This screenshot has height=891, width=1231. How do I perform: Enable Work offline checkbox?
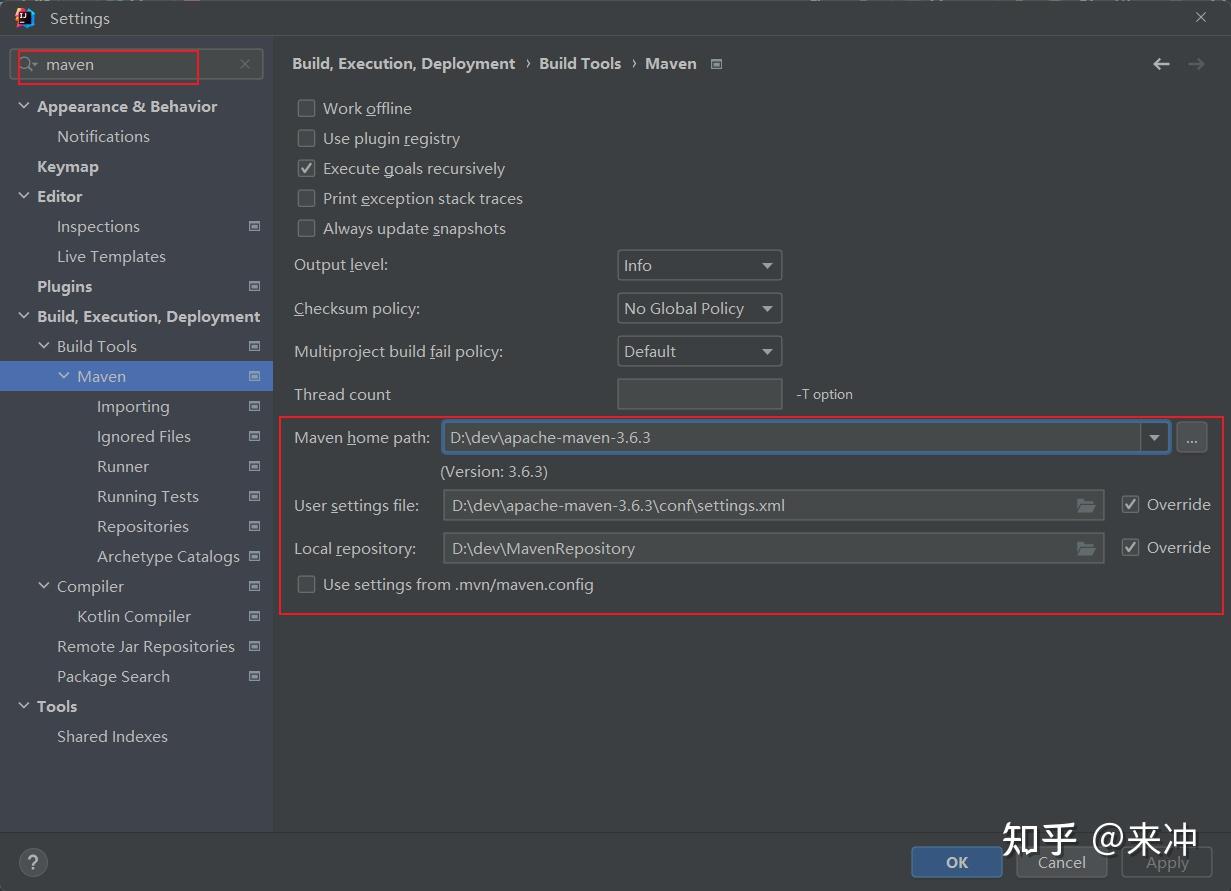click(307, 108)
